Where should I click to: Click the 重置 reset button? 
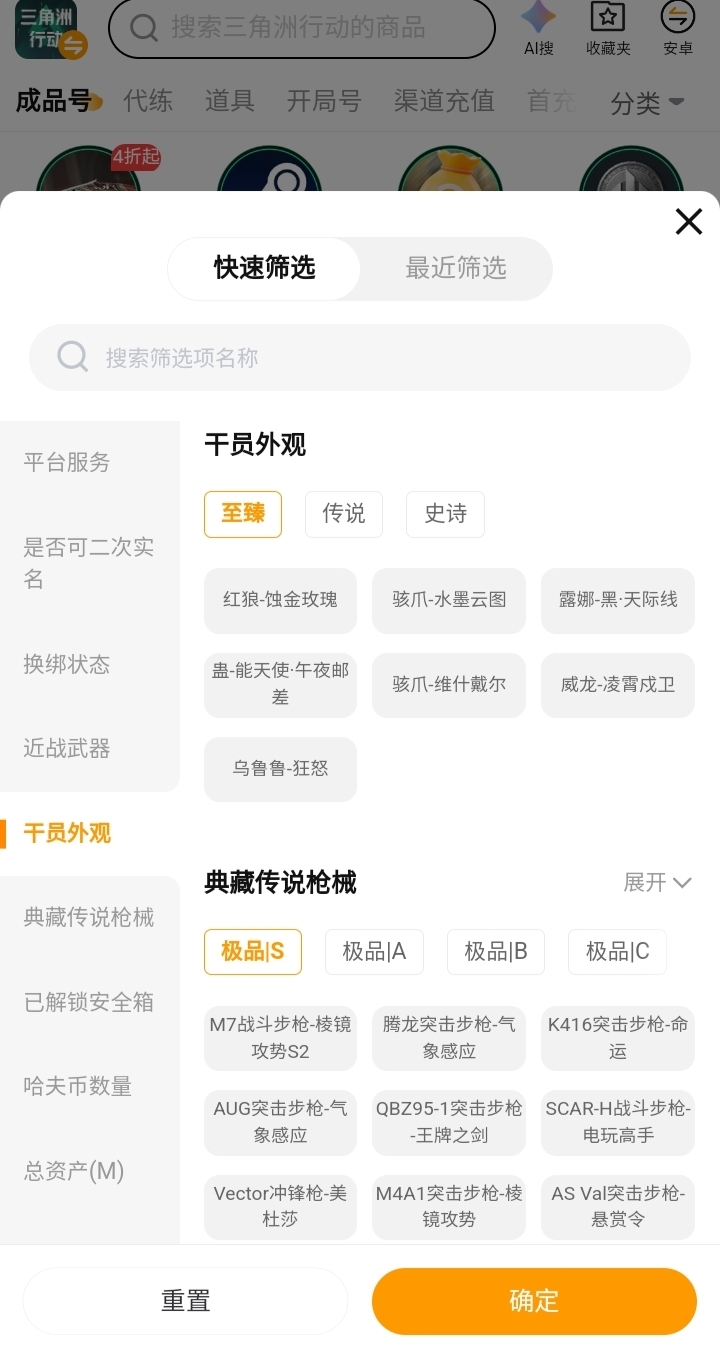(185, 1301)
